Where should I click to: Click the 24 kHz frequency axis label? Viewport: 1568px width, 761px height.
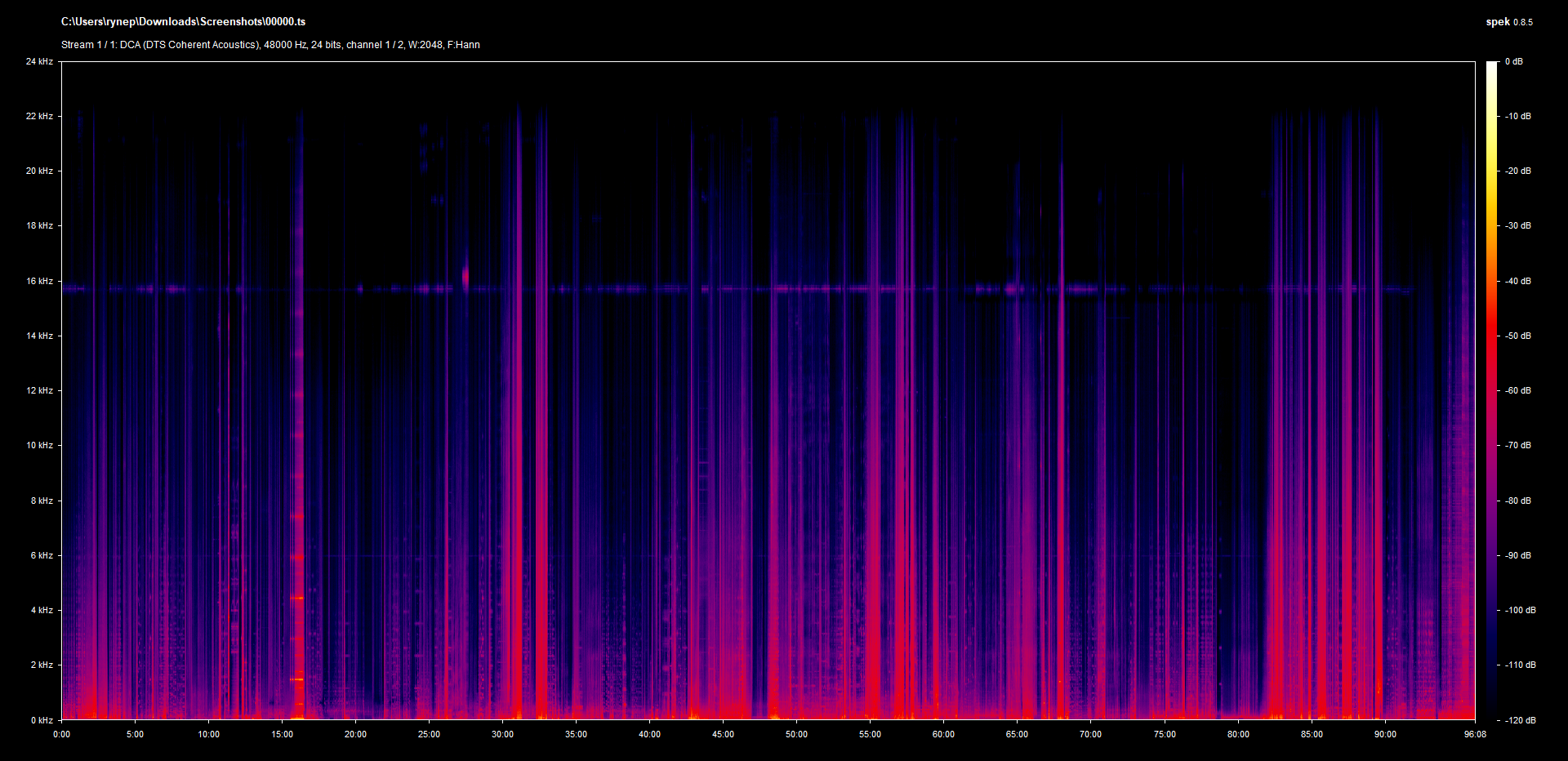coord(39,62)
